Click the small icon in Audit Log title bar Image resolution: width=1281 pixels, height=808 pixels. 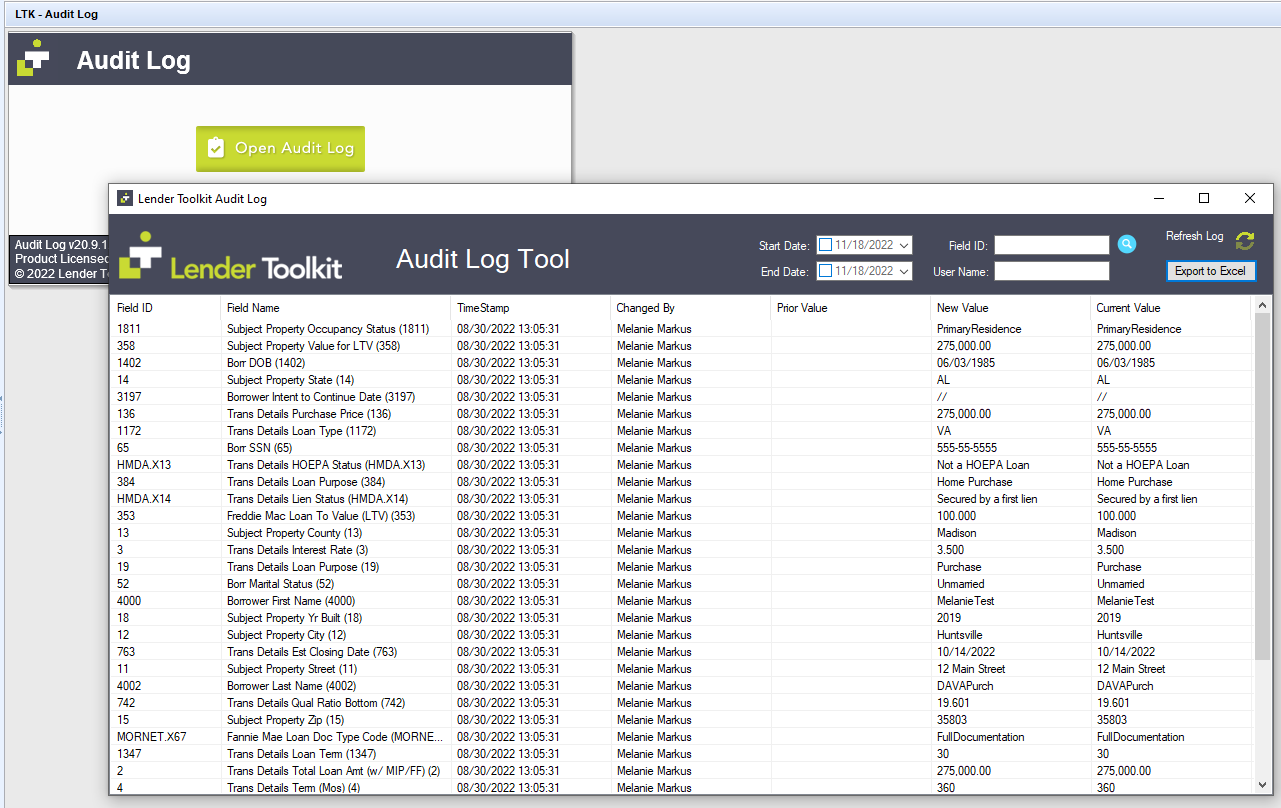coord(124,199)
